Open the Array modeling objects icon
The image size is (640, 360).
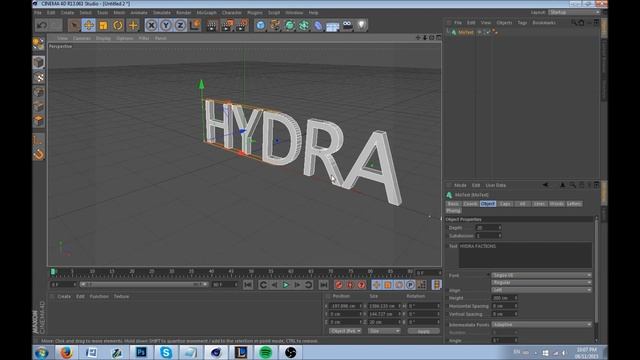point(304,25)
